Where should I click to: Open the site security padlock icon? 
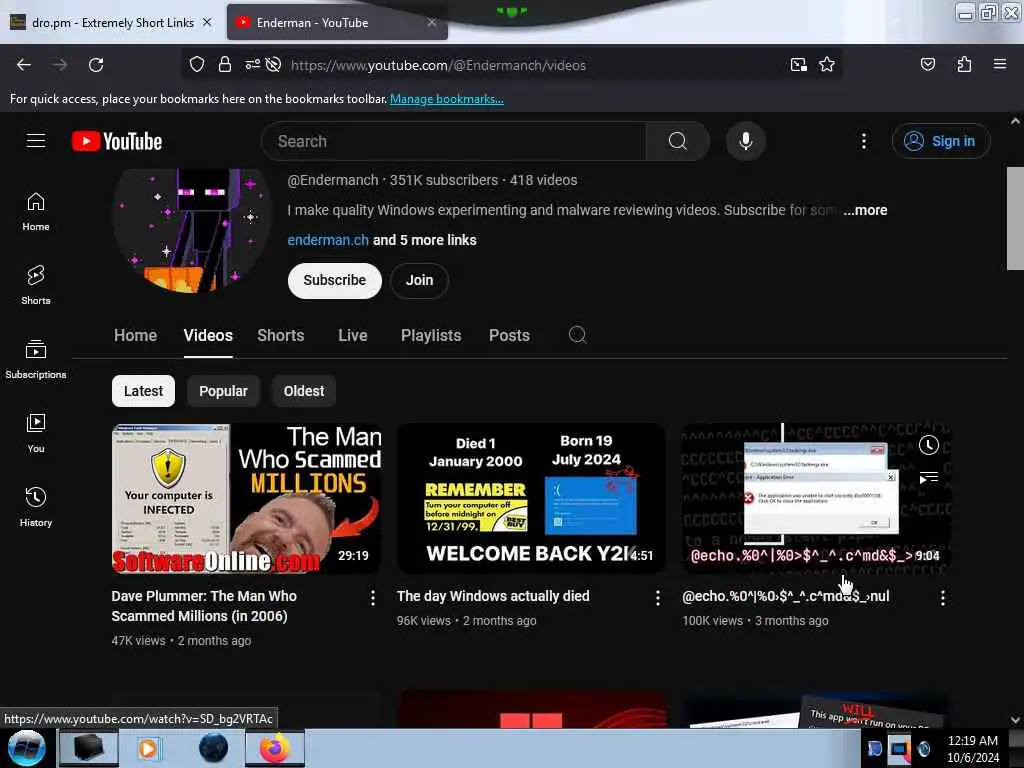tap(225, 65)
